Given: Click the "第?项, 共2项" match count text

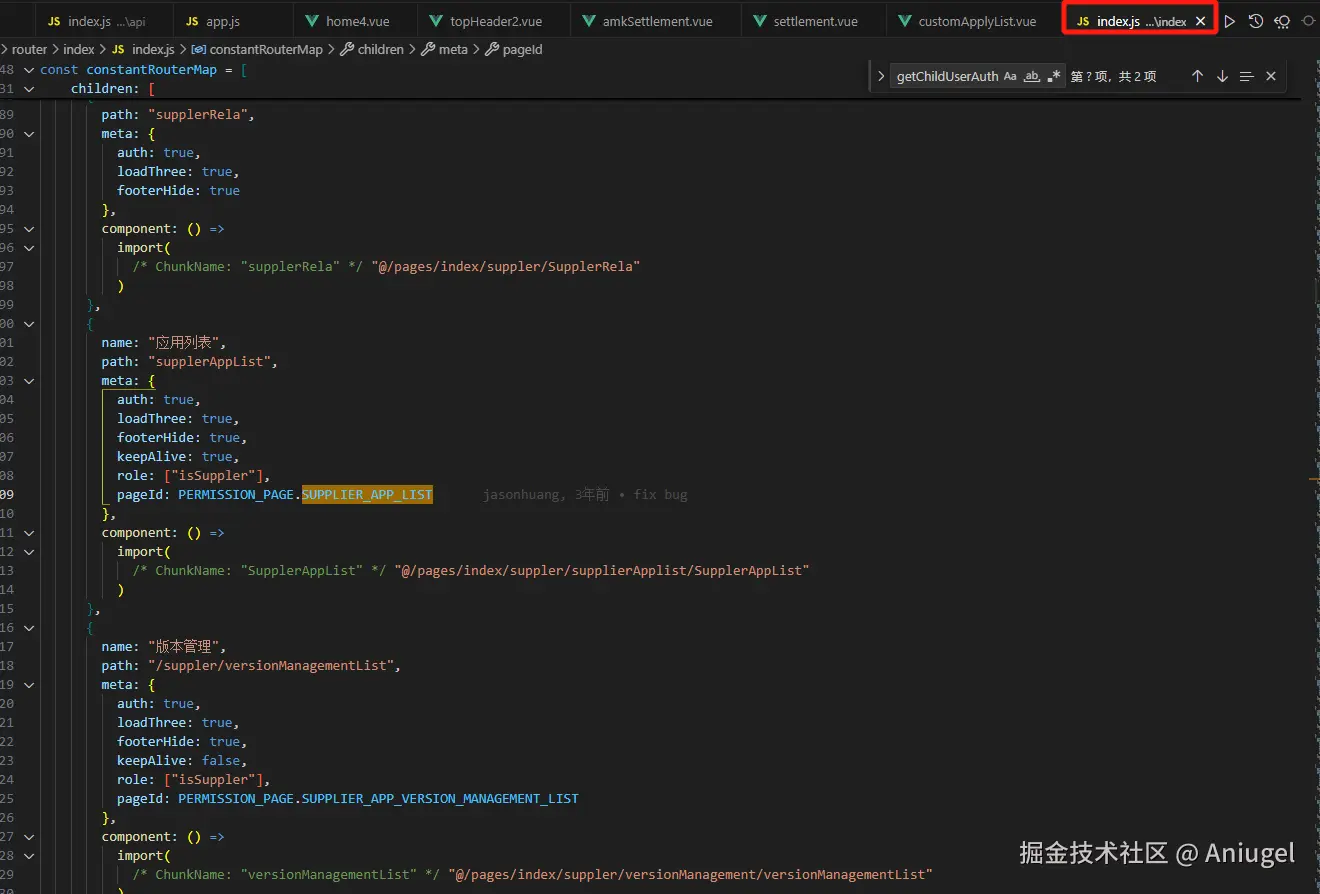Looking at the screenshot, I should (x=1113, y=76).
